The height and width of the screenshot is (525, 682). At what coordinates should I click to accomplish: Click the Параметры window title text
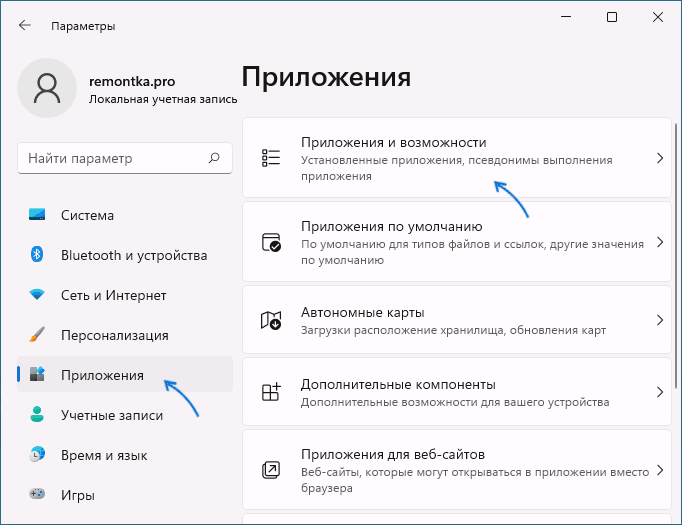click(83, 26)
